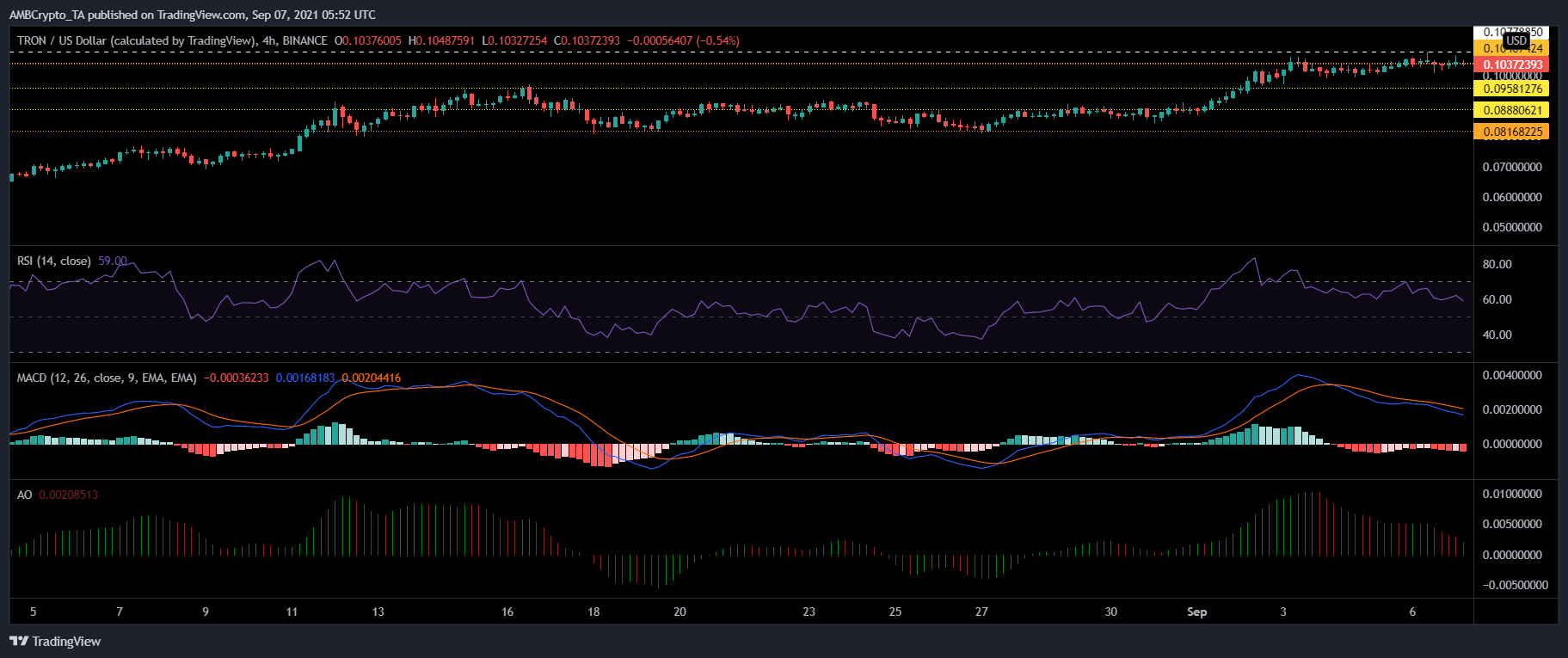This screenshot has height=658, width=1568.
Task: Click the 80.00 RSI axis label
Action: click(x=1497, y=264)
